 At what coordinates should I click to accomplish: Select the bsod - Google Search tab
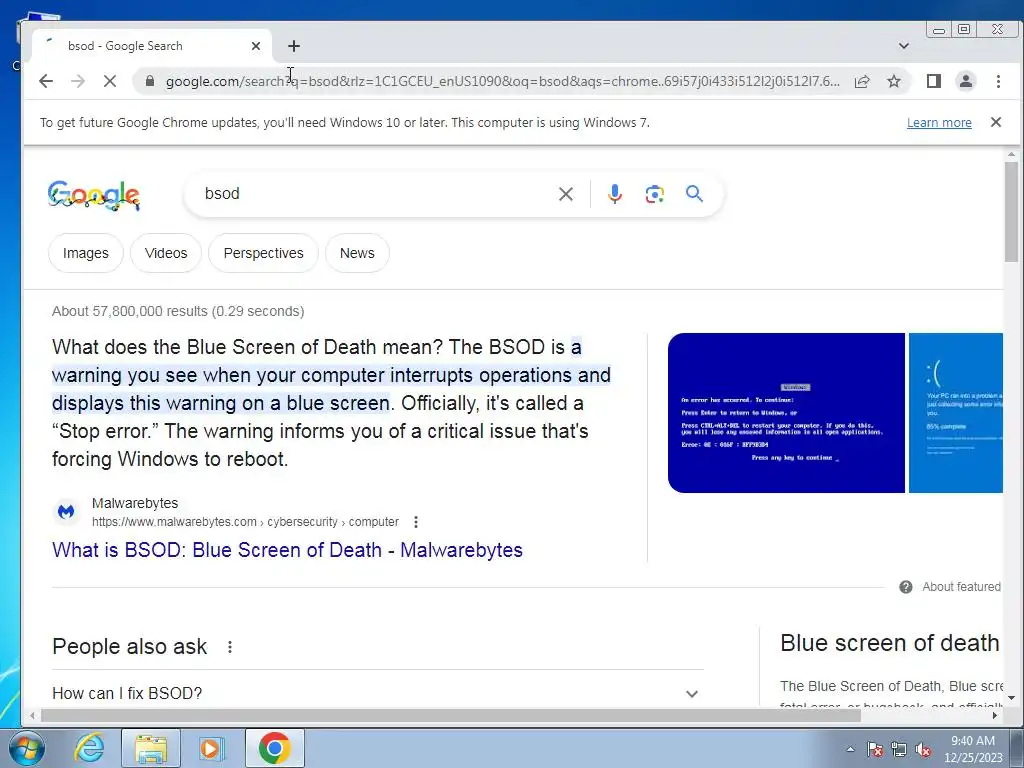[150, 46]
